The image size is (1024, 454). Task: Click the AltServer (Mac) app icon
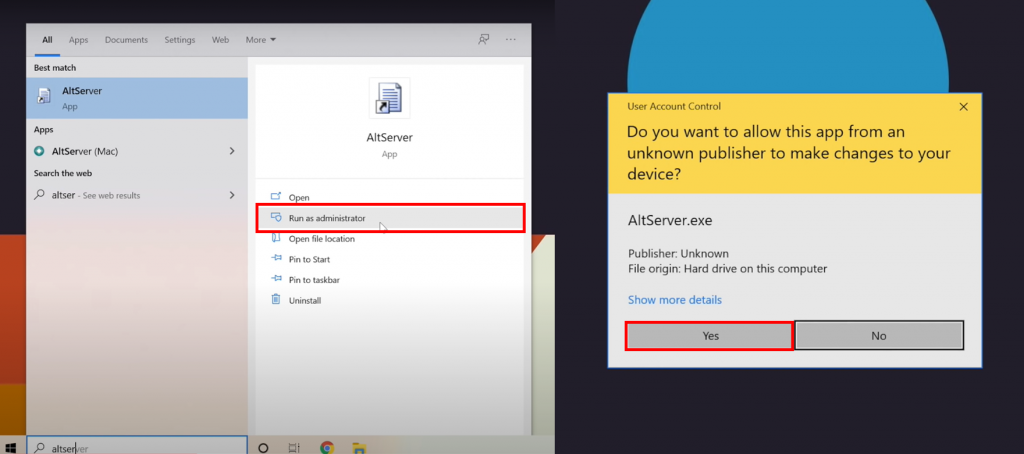click(x=39, y=151)
